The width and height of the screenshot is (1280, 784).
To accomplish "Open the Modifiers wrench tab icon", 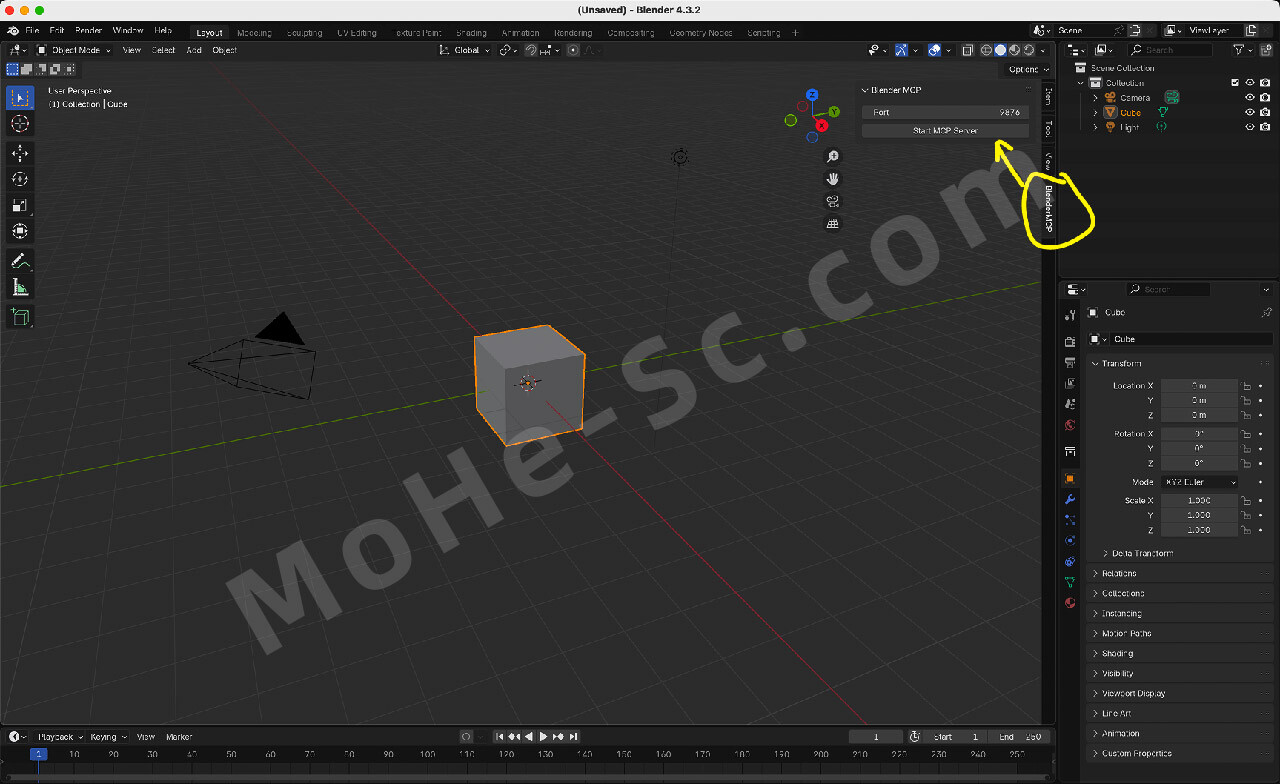I will coord(1070,499).
